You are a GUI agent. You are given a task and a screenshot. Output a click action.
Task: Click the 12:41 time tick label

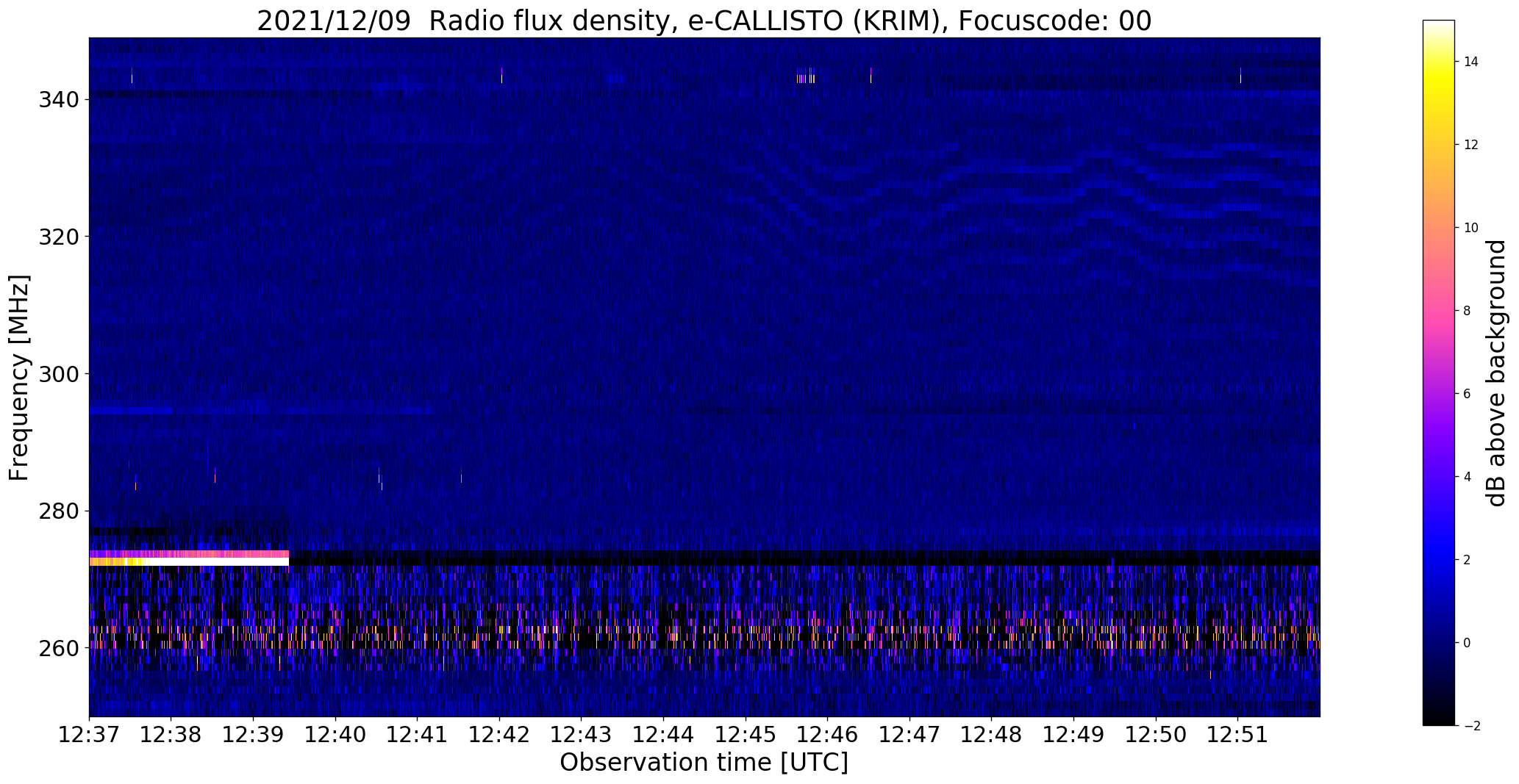click(x=418, y=735)
